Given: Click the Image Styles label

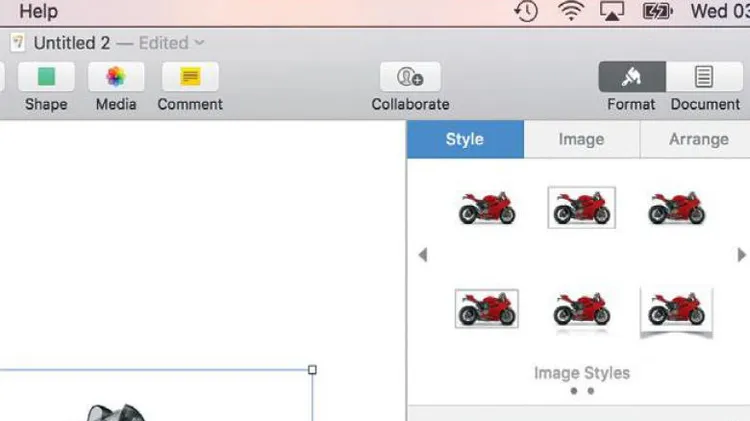Looking at the screenshot, I should click(x=582, y=373).
